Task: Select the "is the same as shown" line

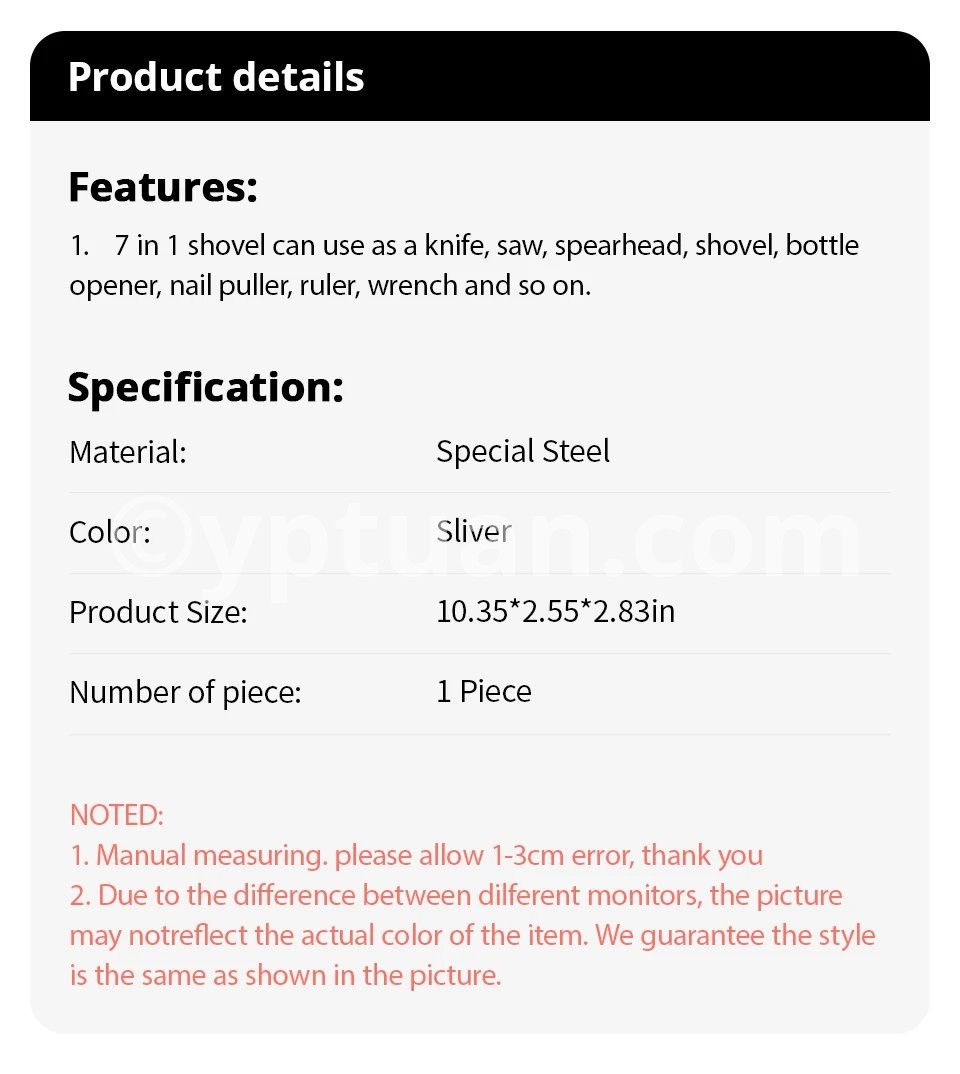Action: (x=285, y=975)
